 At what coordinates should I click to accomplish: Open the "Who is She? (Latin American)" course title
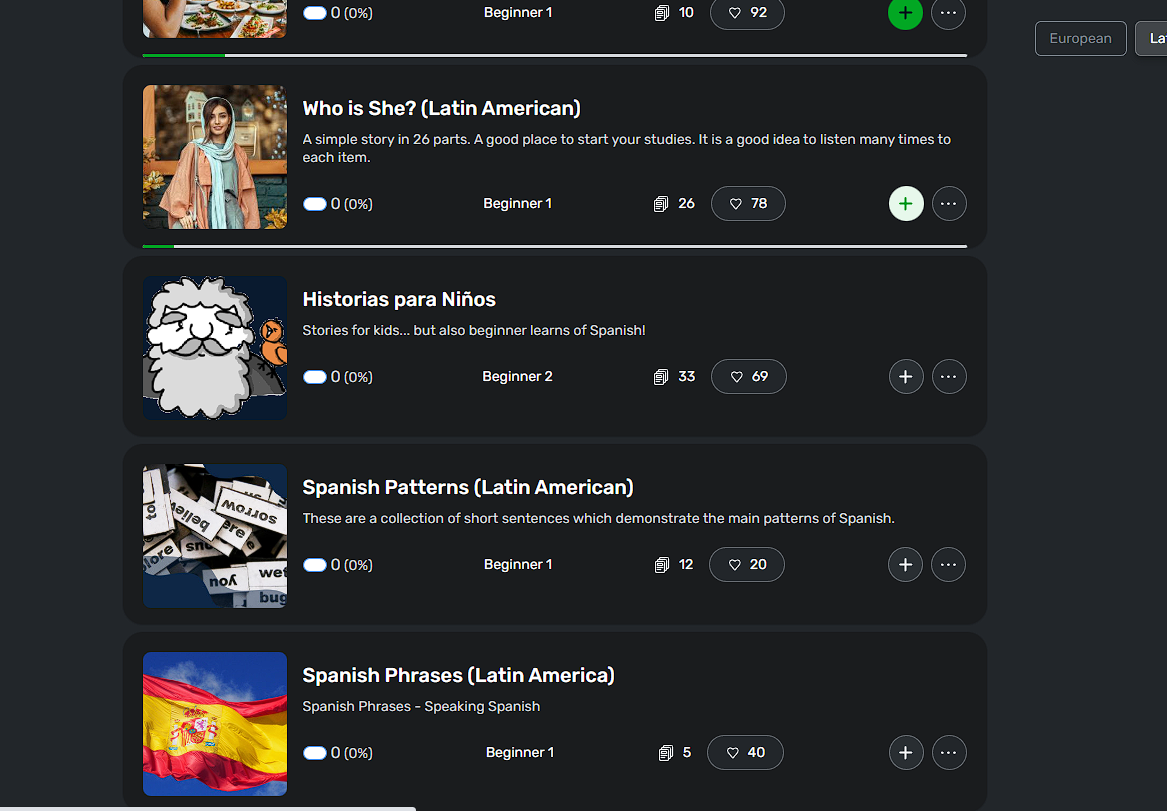(441, 109)
